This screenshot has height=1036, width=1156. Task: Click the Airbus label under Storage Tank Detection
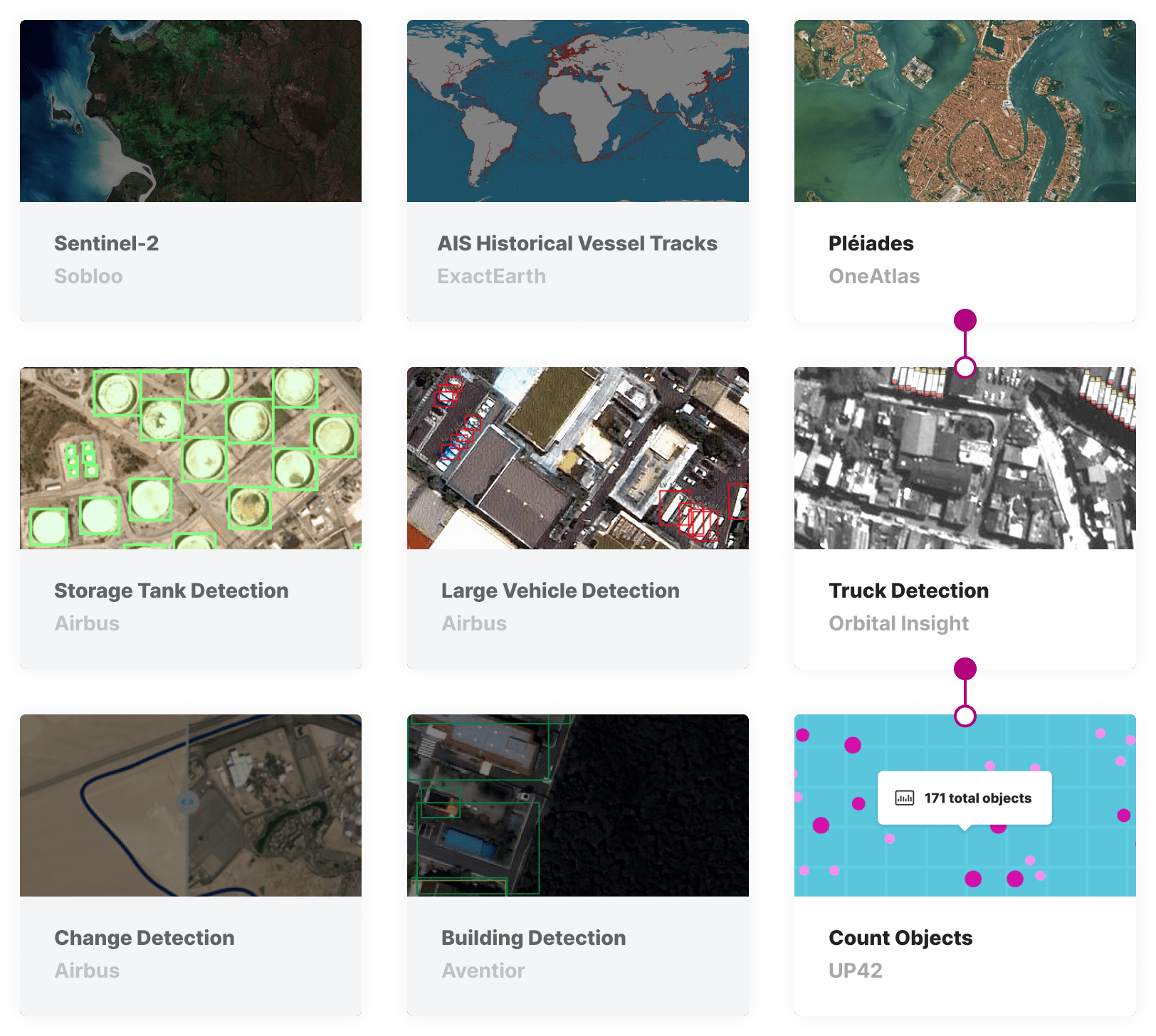87,623
